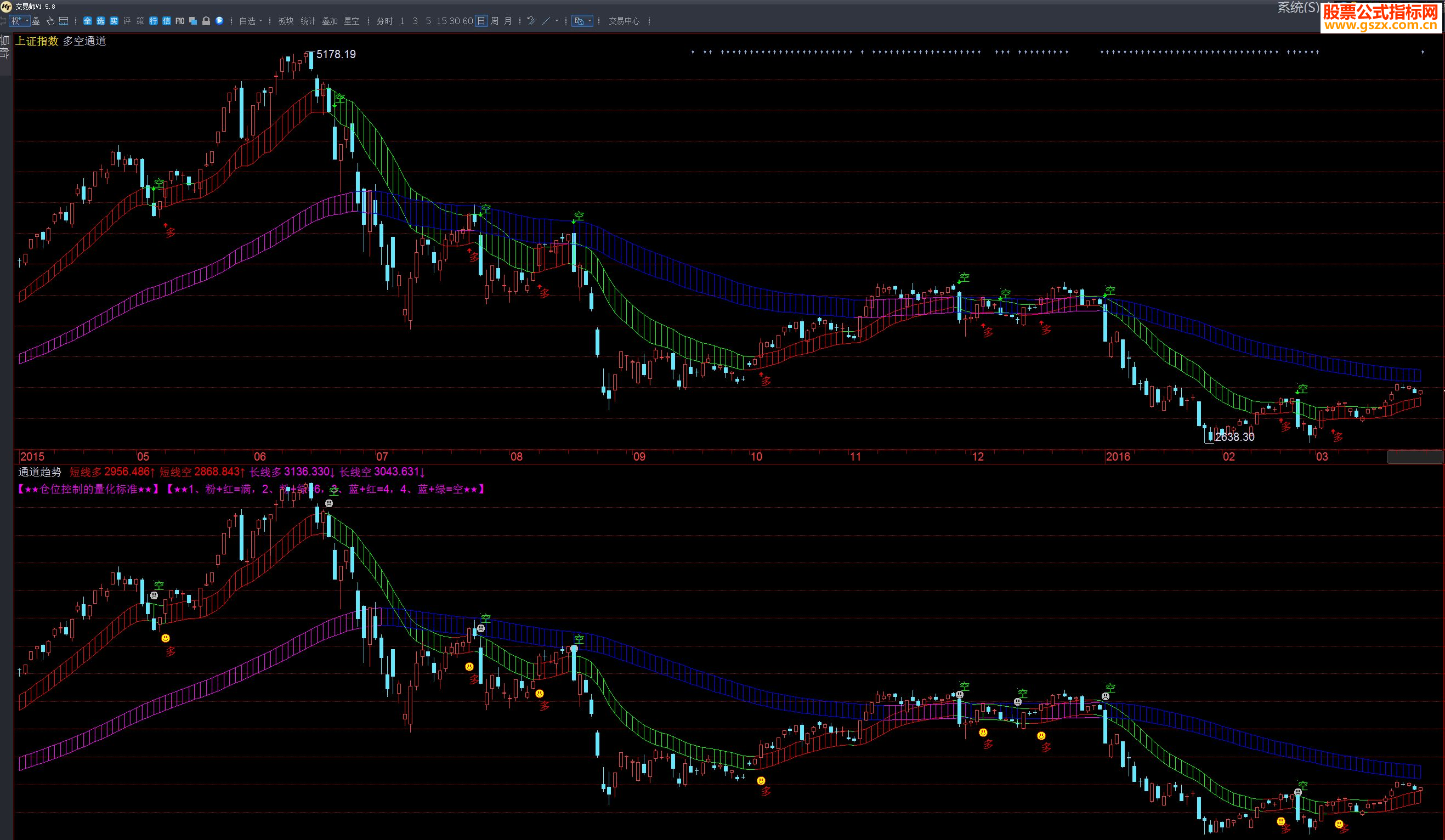1445x840 pixels.
Task: Open 交易中心 trading center
Action: [624, 21]
